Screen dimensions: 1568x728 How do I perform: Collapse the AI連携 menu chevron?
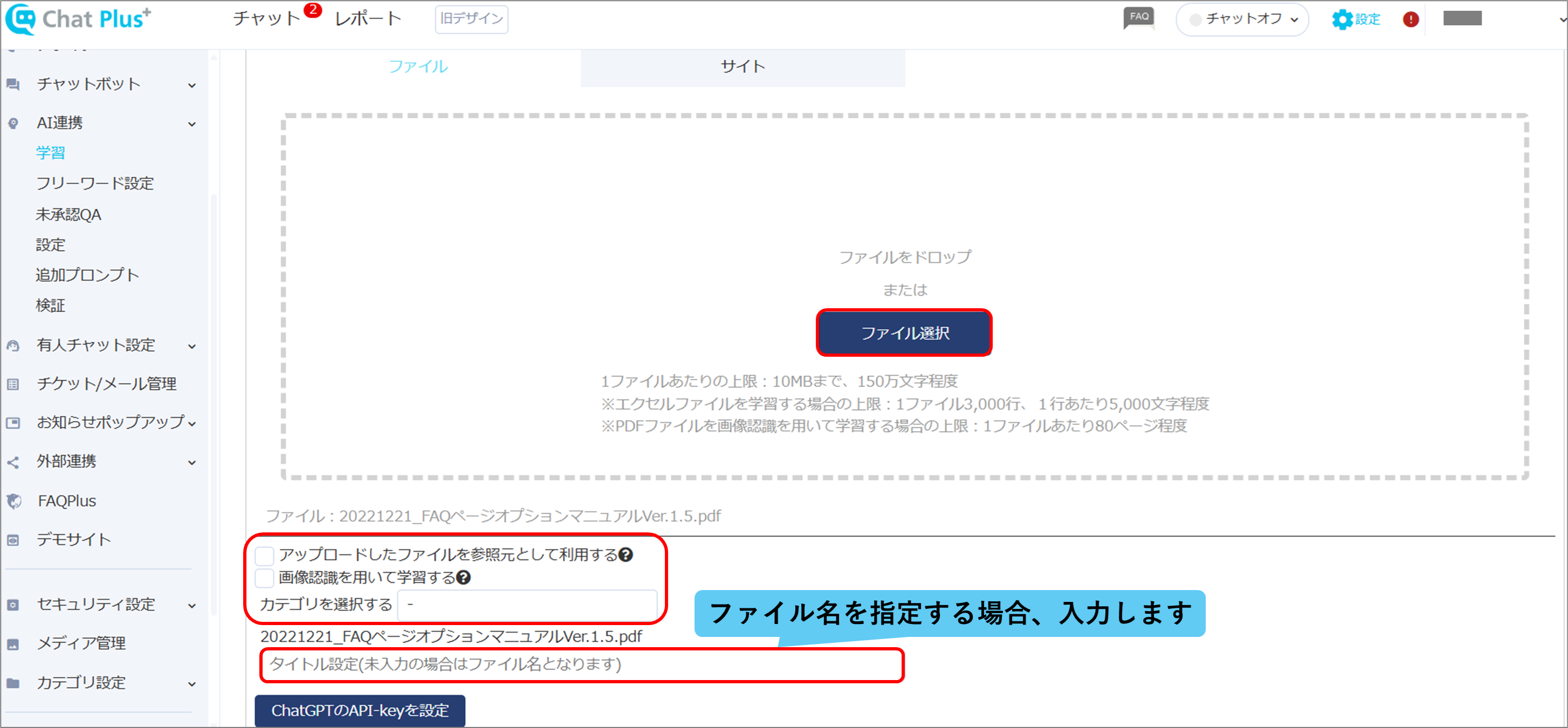[192, 124]
